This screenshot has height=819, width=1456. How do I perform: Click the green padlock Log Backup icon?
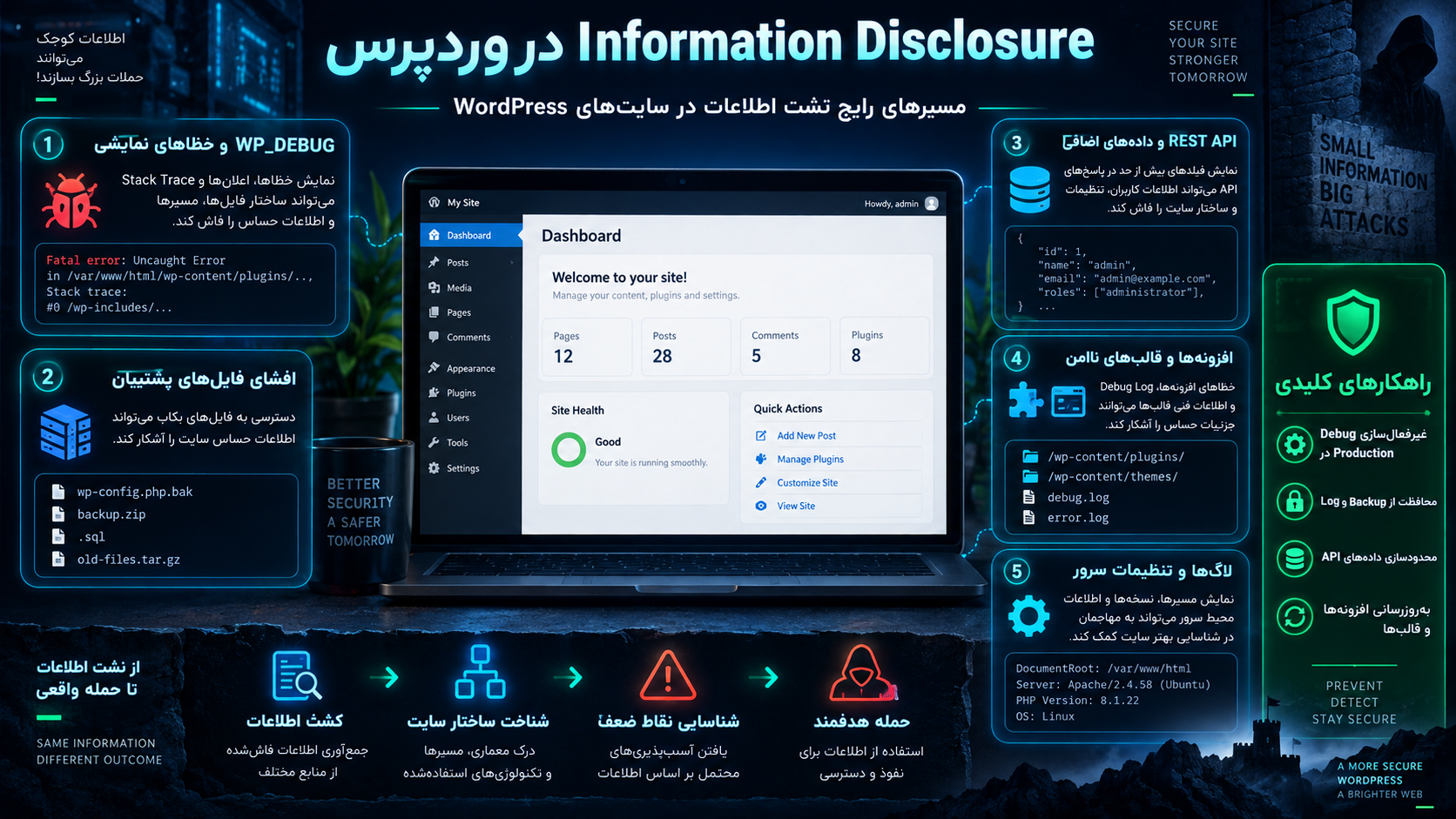pos(1295,501)
